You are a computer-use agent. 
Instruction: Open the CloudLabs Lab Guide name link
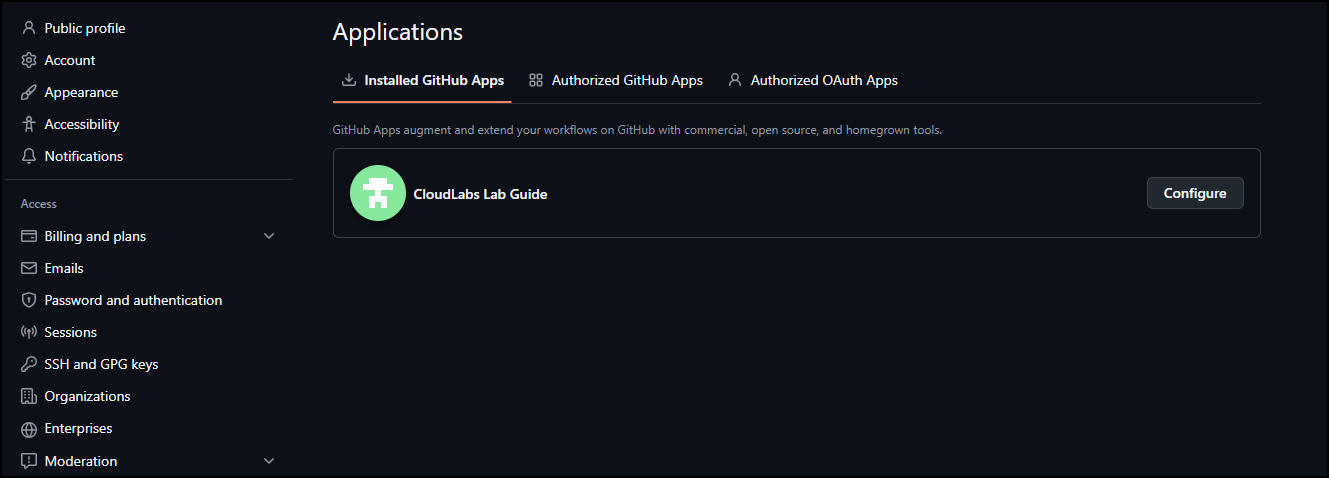coord(480,194)
